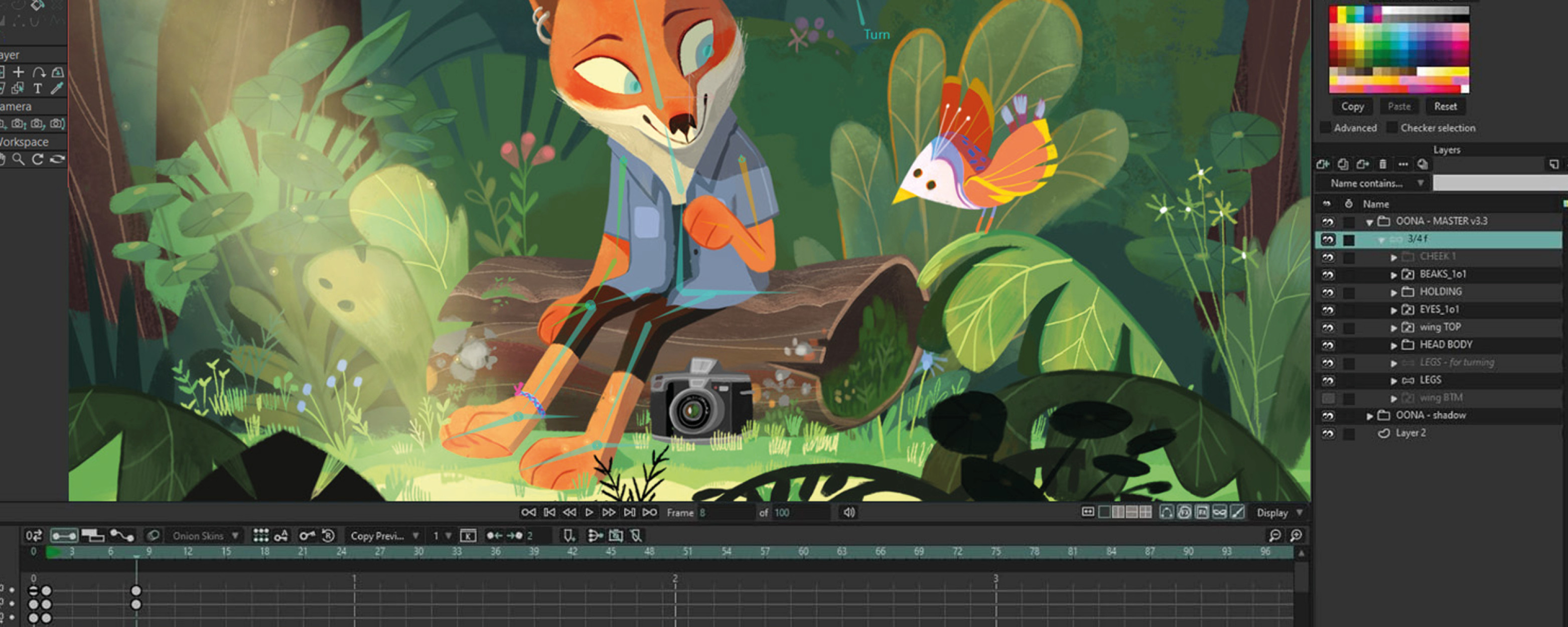Screen dimensions: 1568x627
Task: Open the Onion Skins dropdown
Action: click(205, 536)
